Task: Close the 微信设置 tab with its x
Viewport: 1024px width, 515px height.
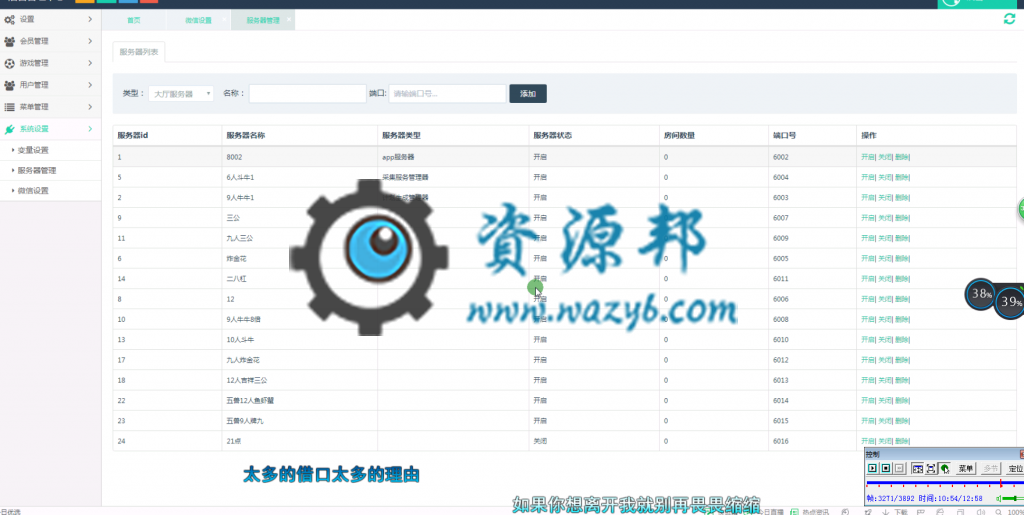Action: [x=224, y=18]
